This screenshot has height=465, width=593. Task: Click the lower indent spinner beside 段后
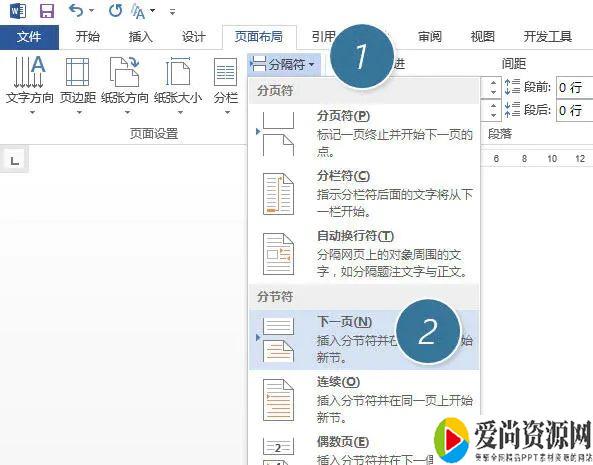493,110
